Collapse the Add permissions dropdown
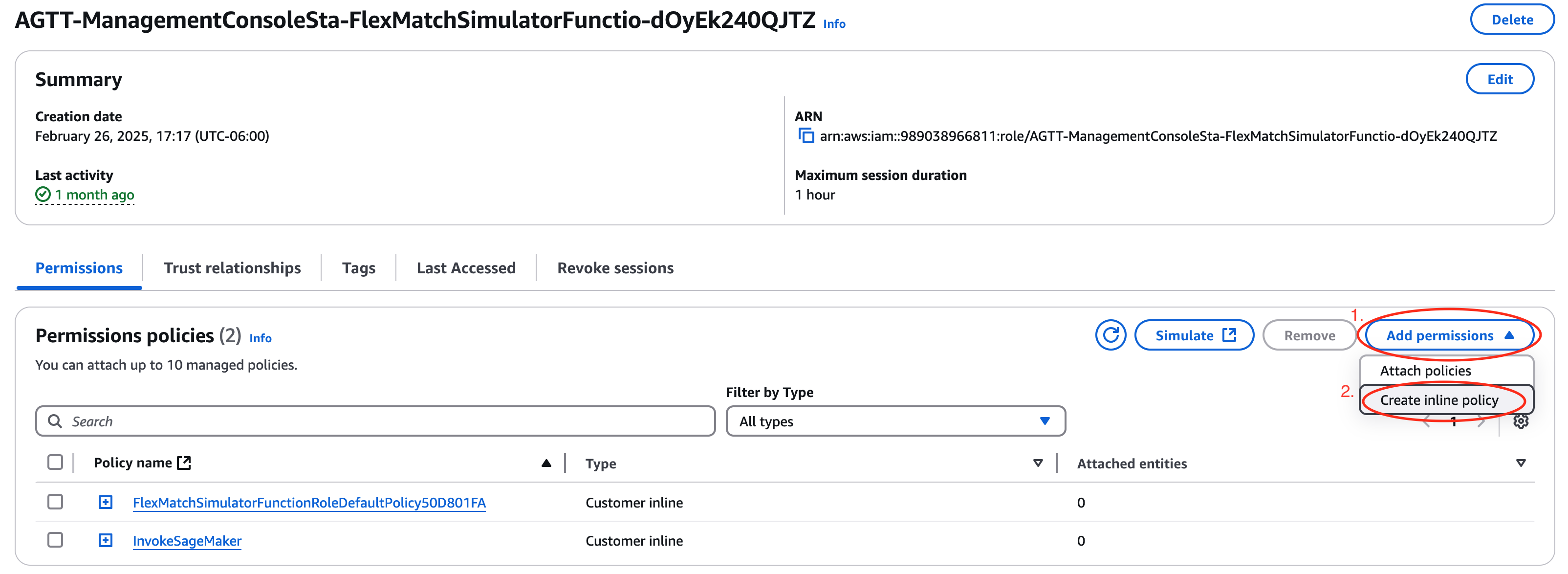The image size is (1568, 574). pos(1449,335)
